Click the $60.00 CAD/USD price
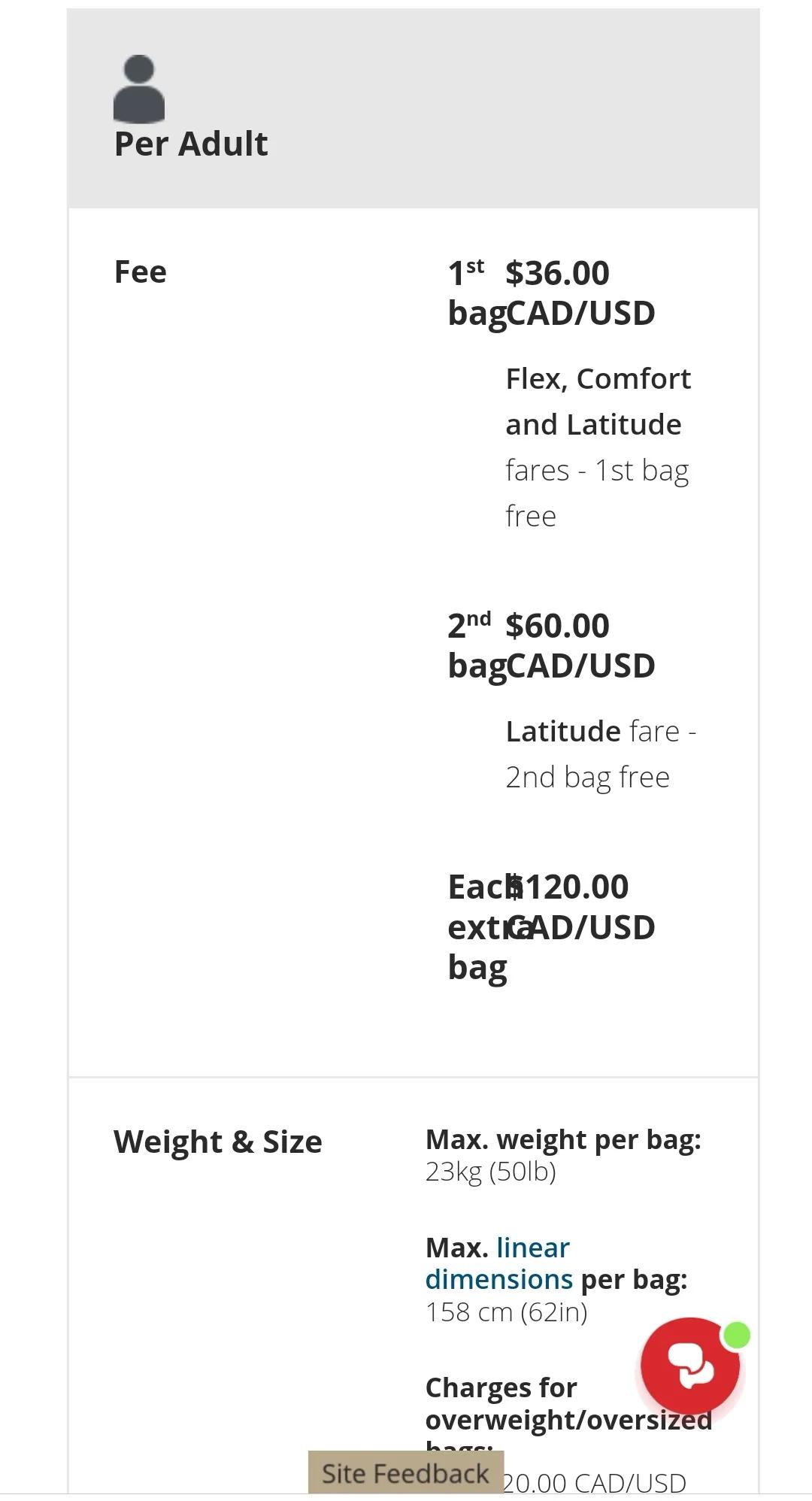The height and width of the screenshot is (1501, 812). tap(580, 645)
